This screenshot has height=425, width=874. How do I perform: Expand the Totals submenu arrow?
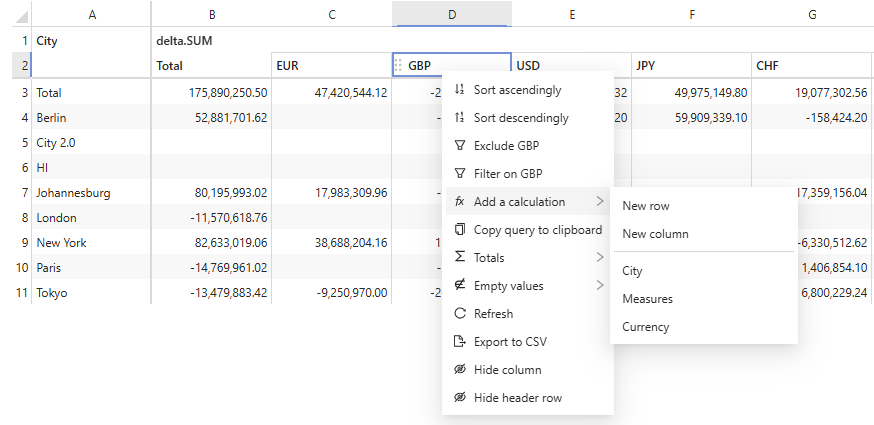[x=600, y=257]
